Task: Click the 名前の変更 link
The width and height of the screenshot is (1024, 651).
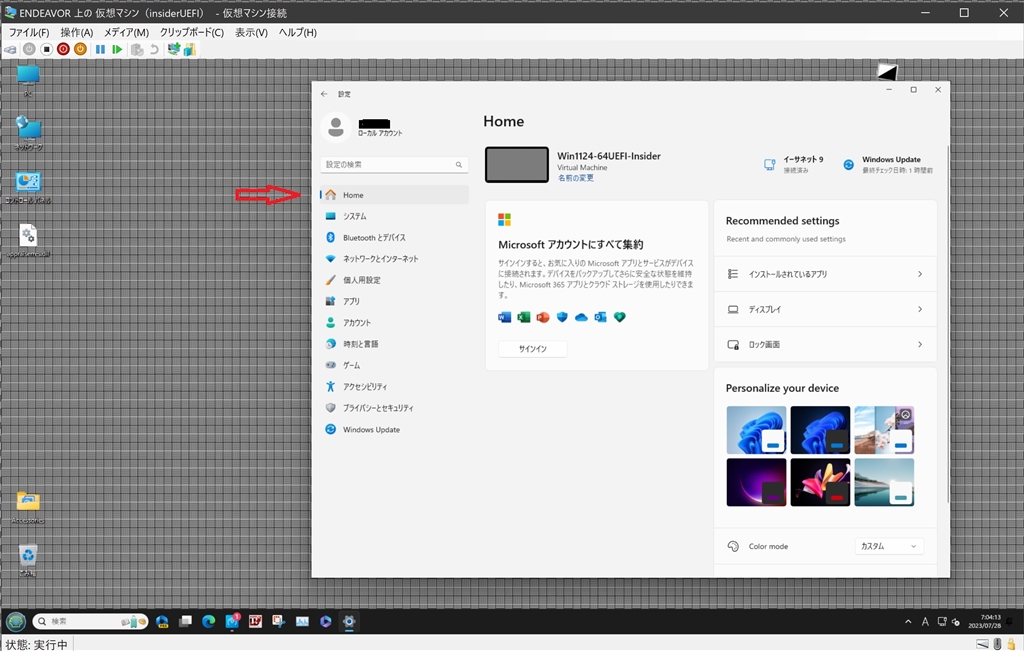Action: pyautogui.click(x=575, y=178)
